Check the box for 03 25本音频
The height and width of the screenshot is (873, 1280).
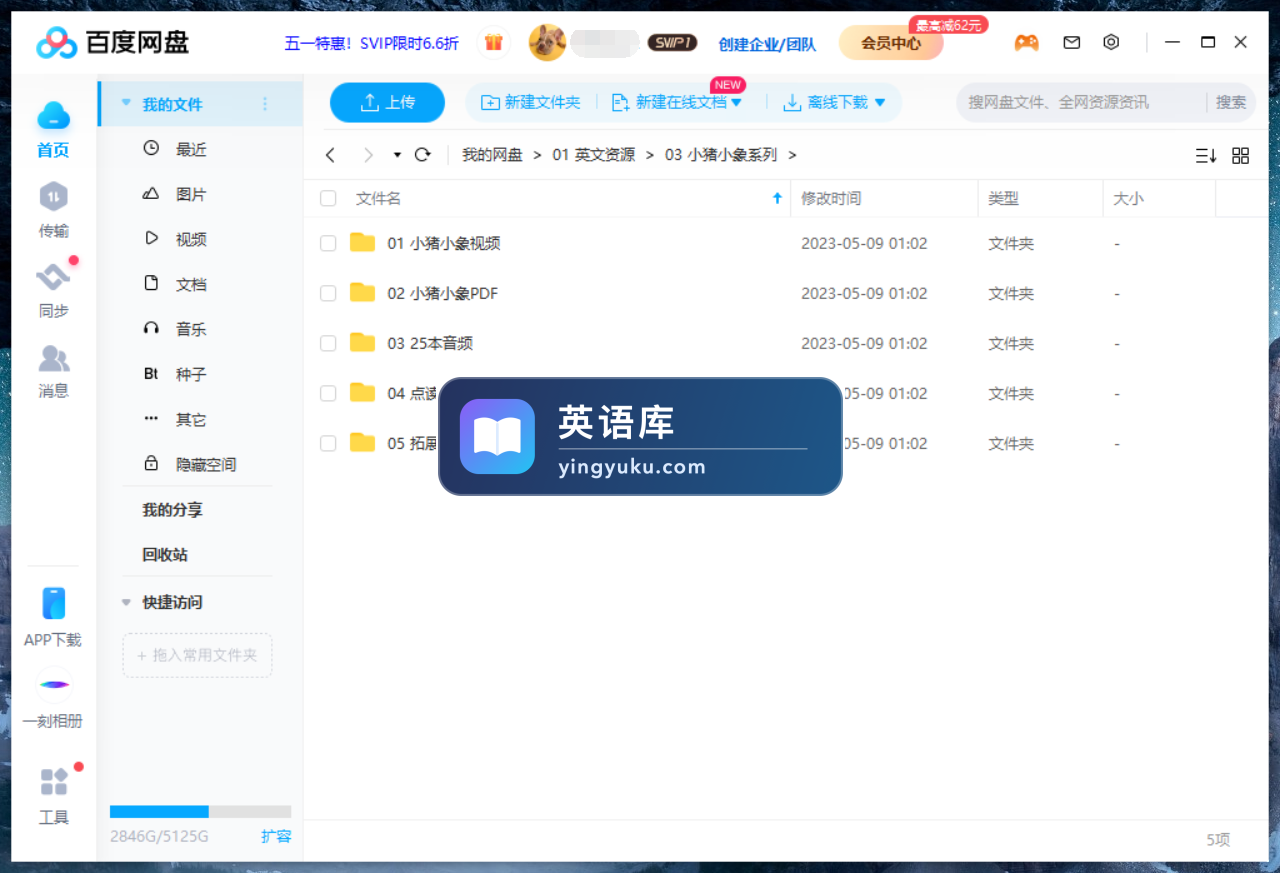pos(328,343)
